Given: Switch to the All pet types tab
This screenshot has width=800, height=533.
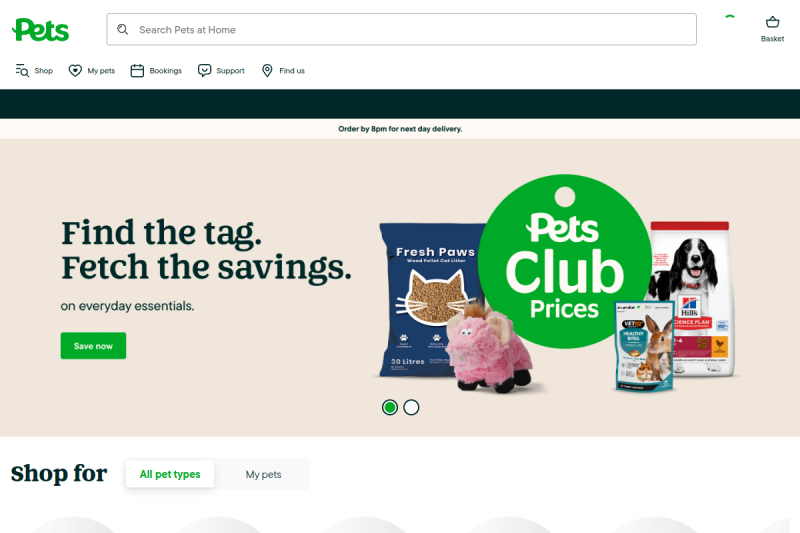Looking at the screenshot, I should 170,474.
